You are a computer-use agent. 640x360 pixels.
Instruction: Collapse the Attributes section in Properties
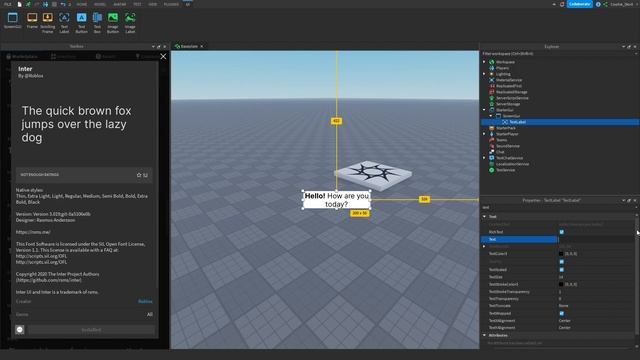484,336
